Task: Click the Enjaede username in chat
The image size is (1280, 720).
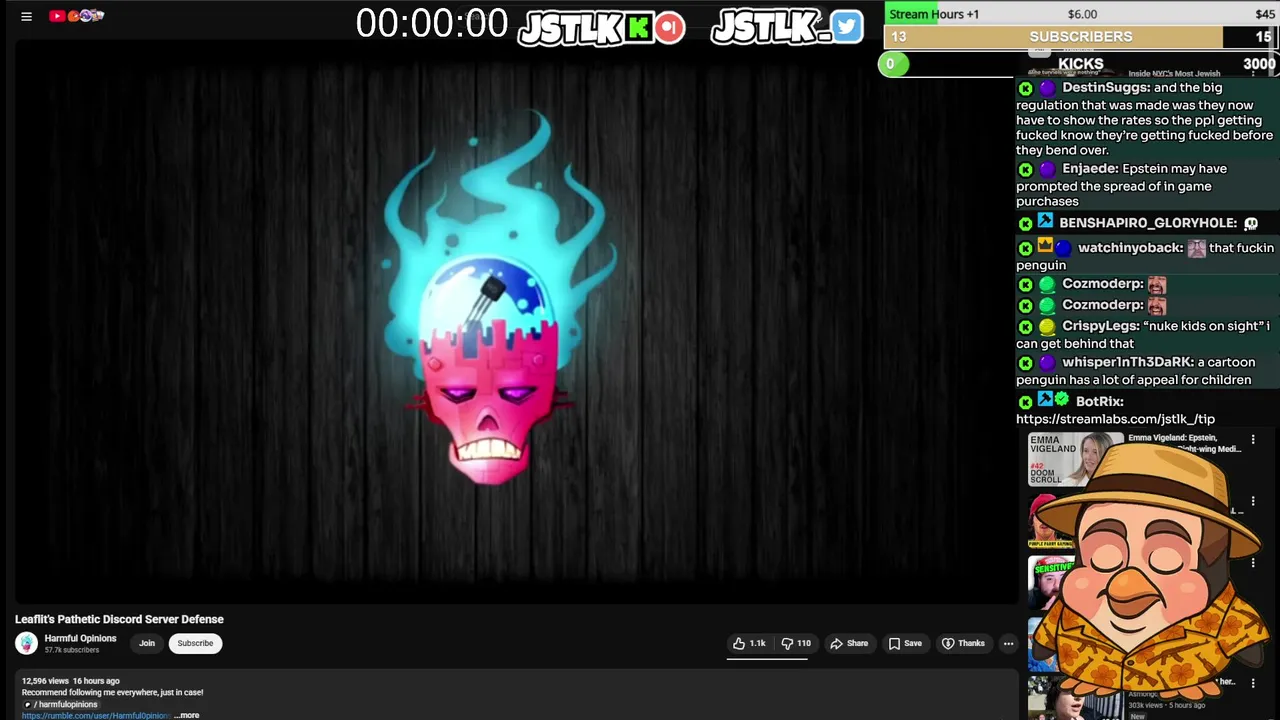Action: click(x=1090, y=168)
